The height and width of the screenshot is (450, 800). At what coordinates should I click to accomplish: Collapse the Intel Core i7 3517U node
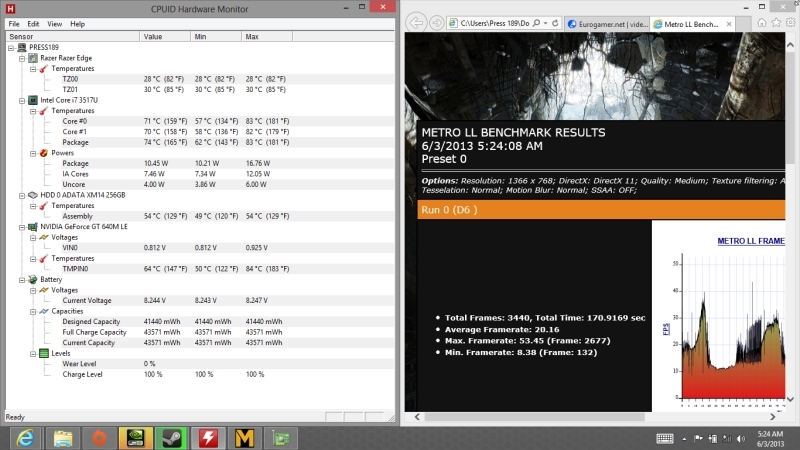click(22, 101)
